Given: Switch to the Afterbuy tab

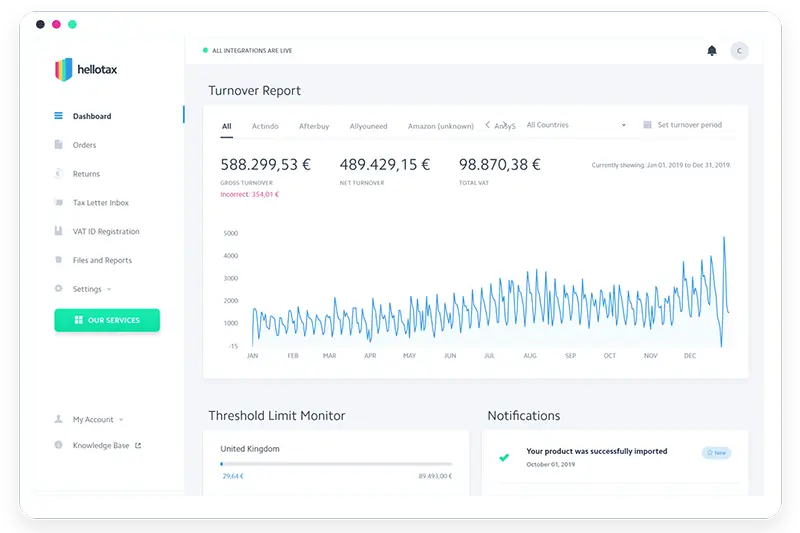Looking at the screenshot, I should pyautogui.click(x=314, y=126).
